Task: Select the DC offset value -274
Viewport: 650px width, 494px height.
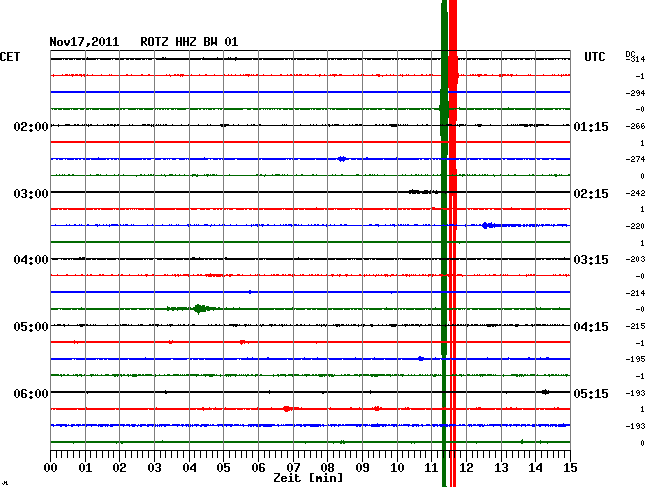Action: coord(635,159)
